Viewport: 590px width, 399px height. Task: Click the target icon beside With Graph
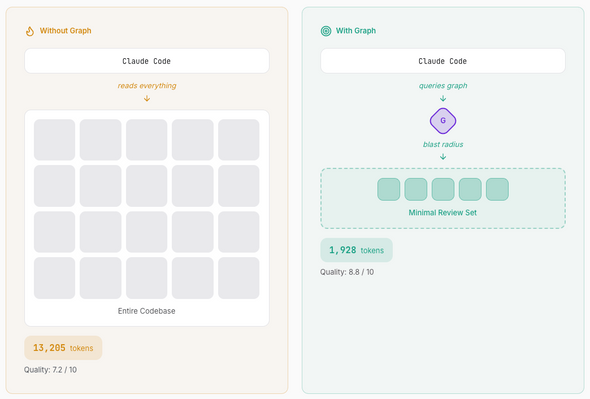pyautogui.click(x=326, y=31)
